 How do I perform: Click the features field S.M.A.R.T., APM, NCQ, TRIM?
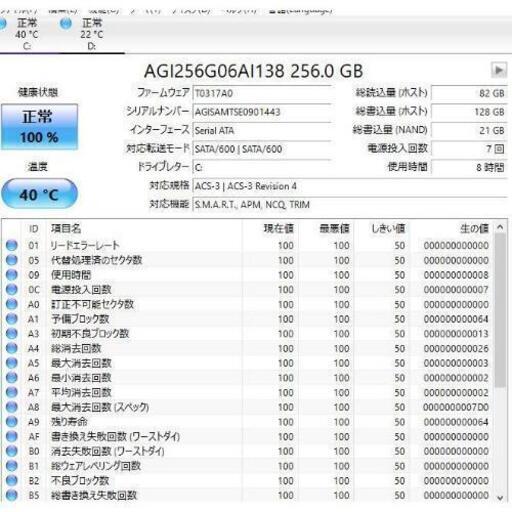350,204
